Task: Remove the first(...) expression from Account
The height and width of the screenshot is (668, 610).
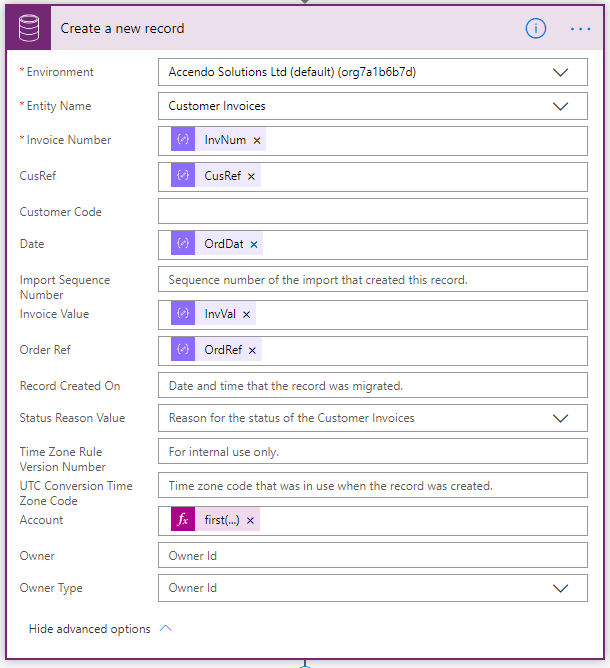Action: click(250, 521)
